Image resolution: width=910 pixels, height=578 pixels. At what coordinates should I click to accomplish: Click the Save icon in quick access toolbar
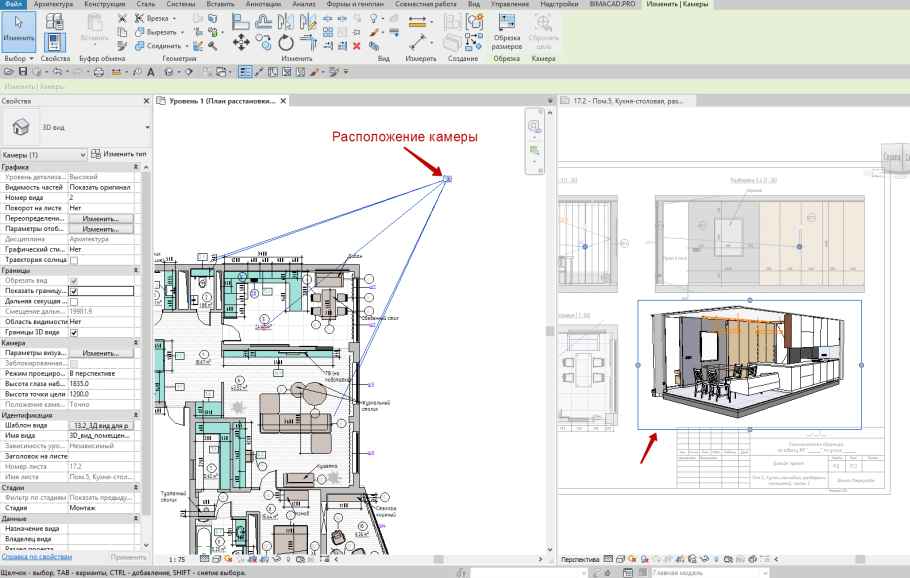23,72
